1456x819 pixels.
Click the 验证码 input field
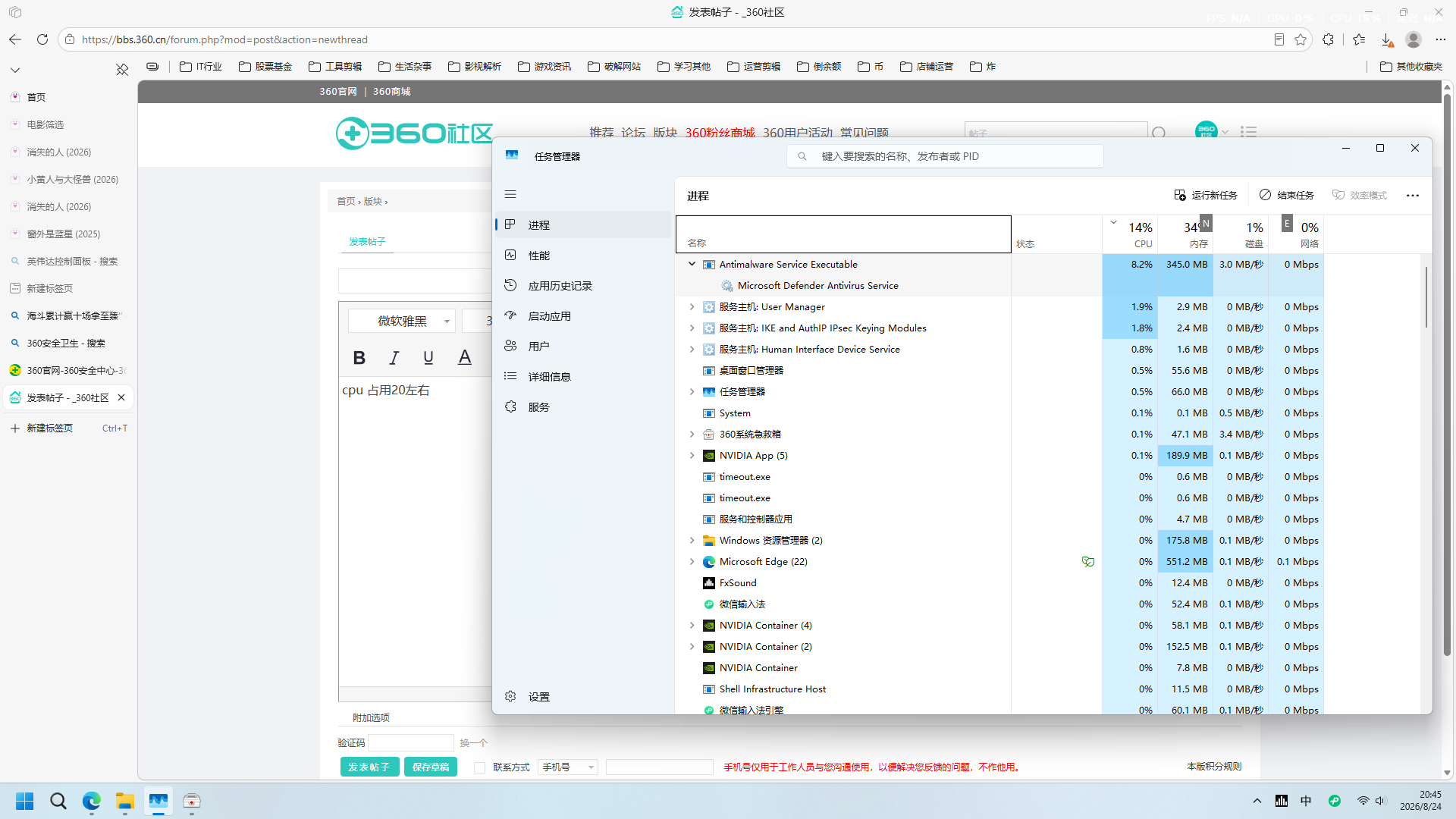(x=411, y=742)
